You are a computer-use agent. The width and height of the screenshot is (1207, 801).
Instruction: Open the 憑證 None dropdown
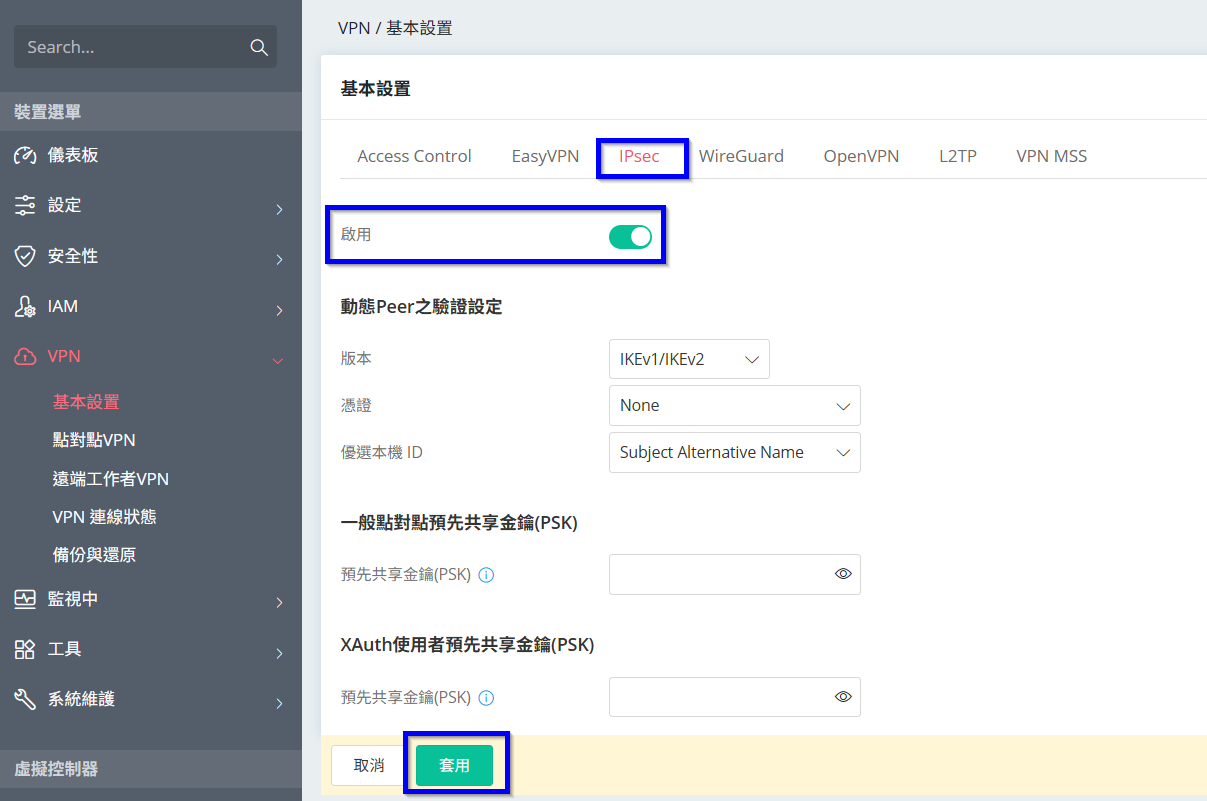(734, 406)
